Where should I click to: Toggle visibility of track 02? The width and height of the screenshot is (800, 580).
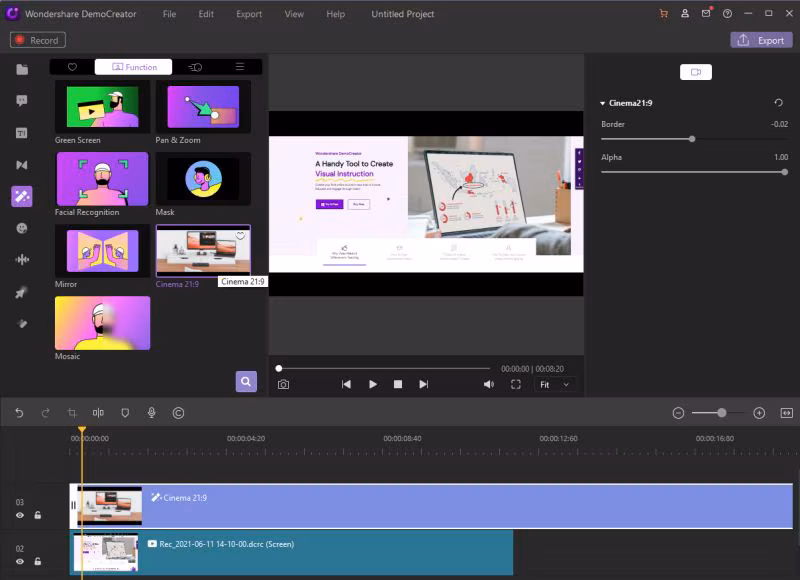click(19, 562)
